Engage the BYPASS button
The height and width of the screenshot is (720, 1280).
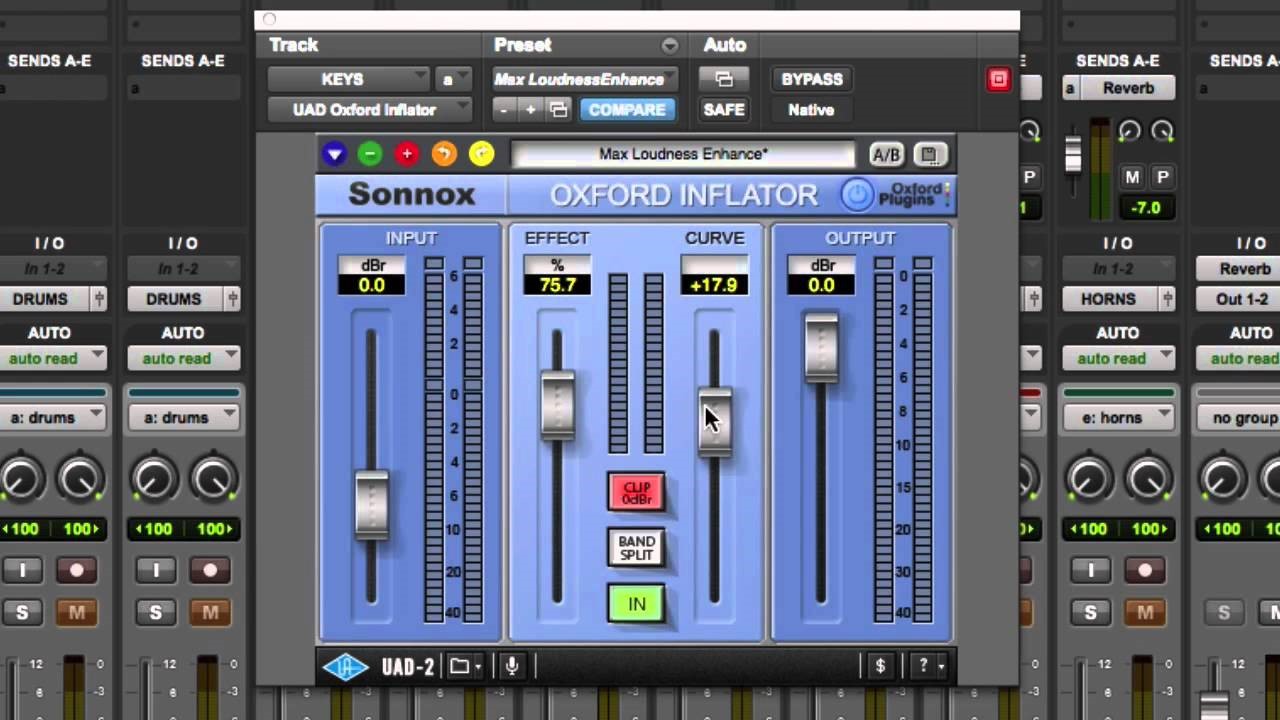[810, 79]
